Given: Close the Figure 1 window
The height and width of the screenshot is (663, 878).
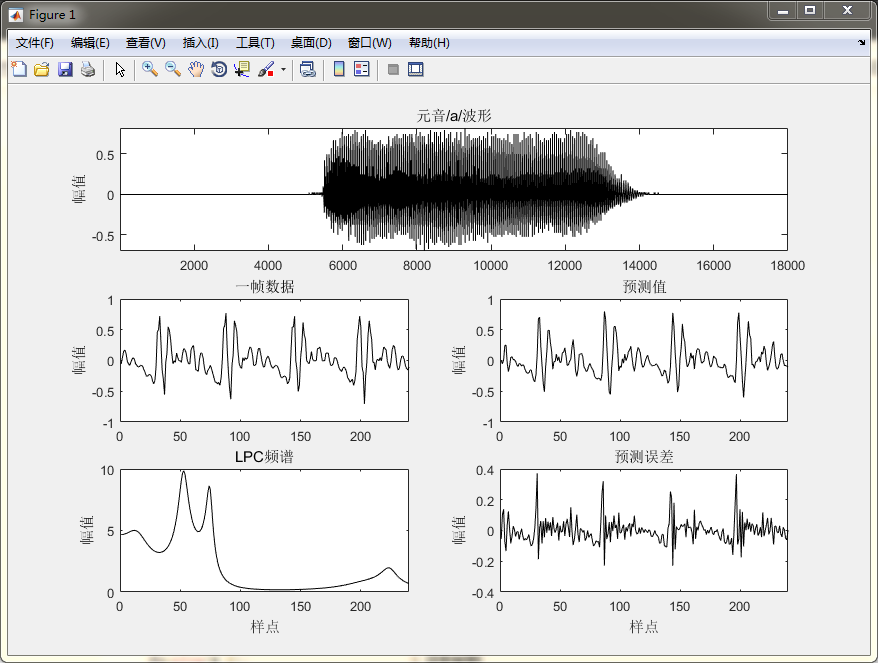Looking at the screenshot, I should tap(847, 11).
